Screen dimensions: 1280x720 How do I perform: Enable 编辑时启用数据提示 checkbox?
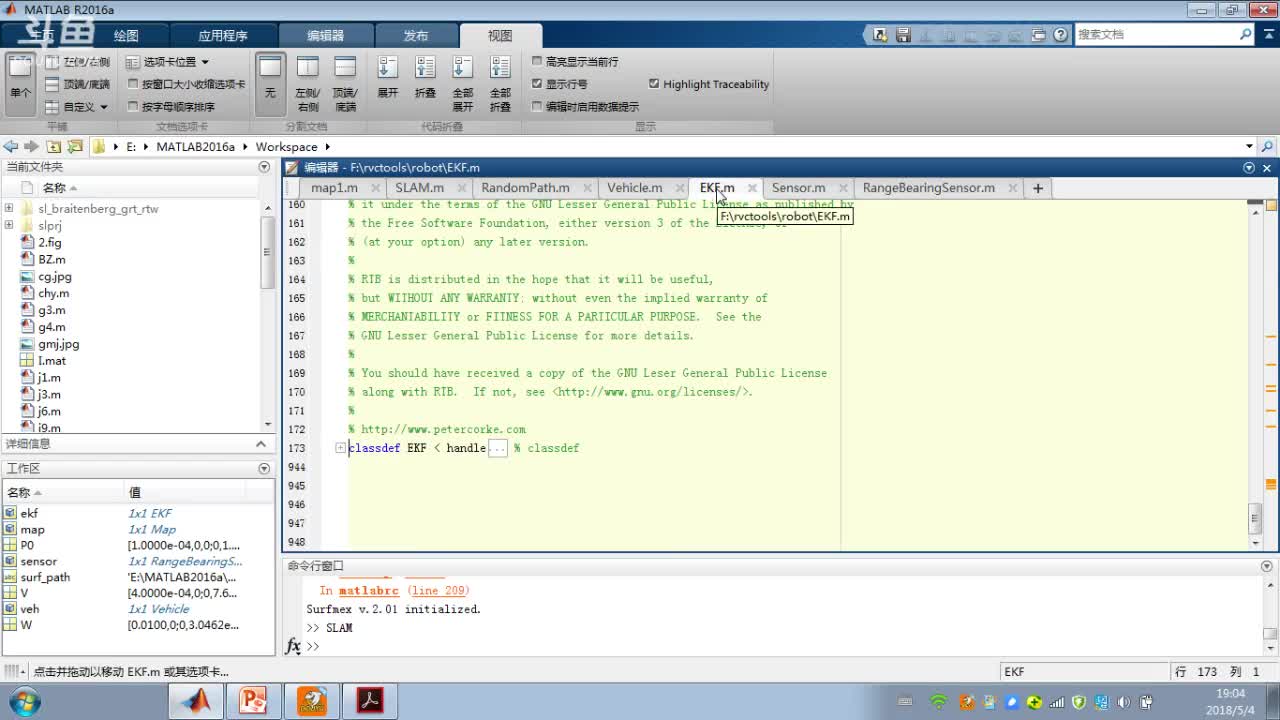point(537,106)
